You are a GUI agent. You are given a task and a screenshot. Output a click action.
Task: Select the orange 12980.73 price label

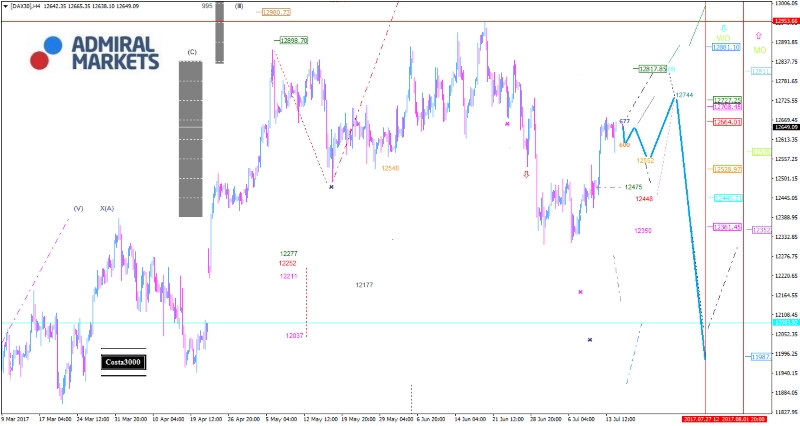coord(276,12)
